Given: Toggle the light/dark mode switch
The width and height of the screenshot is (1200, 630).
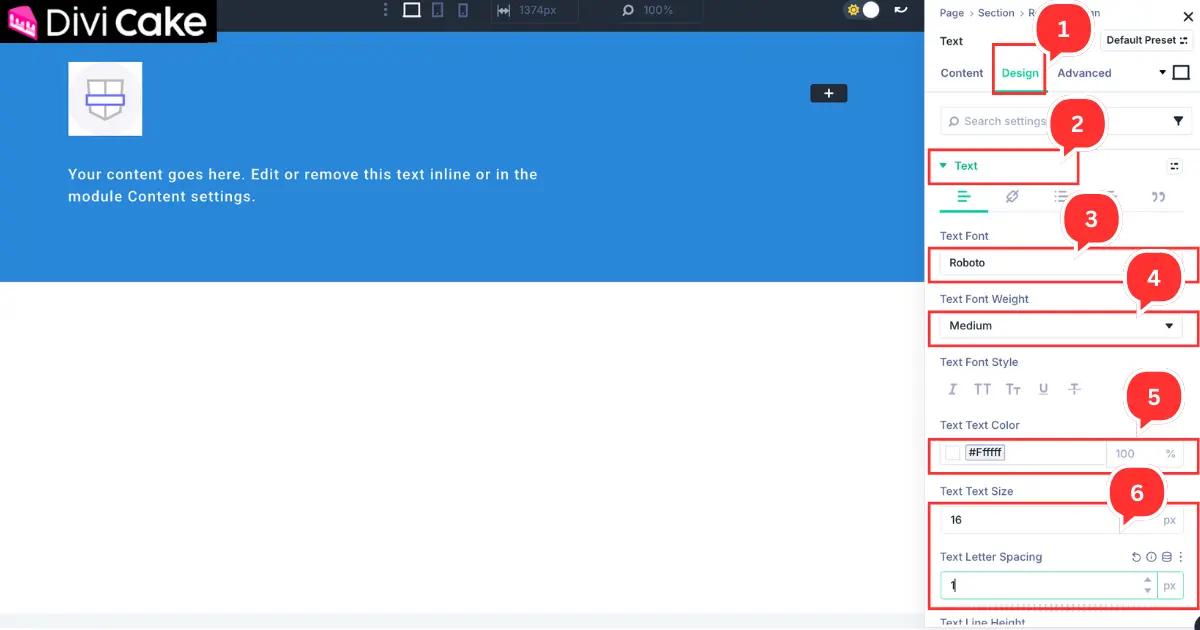Looking at the screenshot, I should click(x=863, y=10).
